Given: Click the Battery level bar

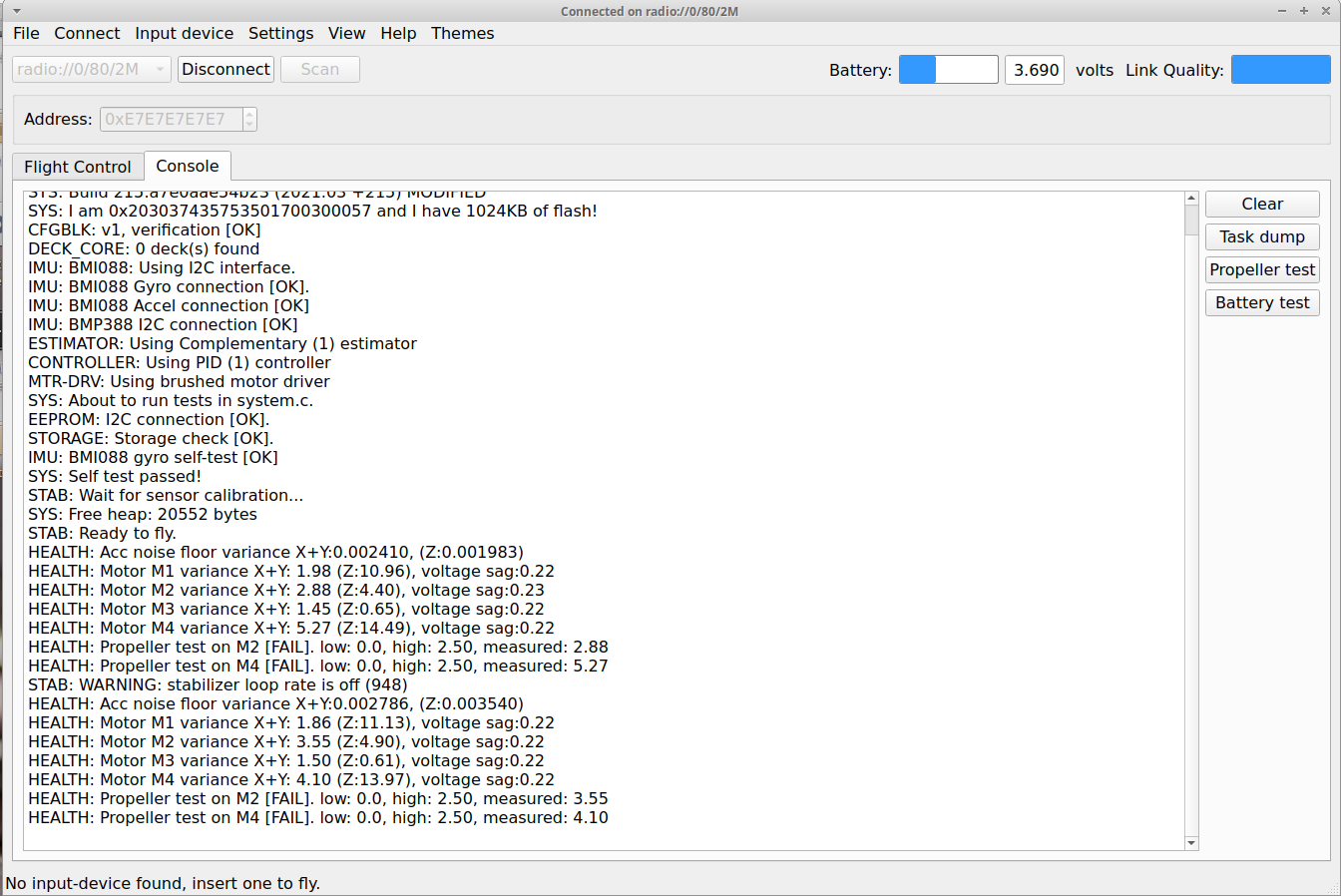Looking at the screenshot, I should 948,70.
